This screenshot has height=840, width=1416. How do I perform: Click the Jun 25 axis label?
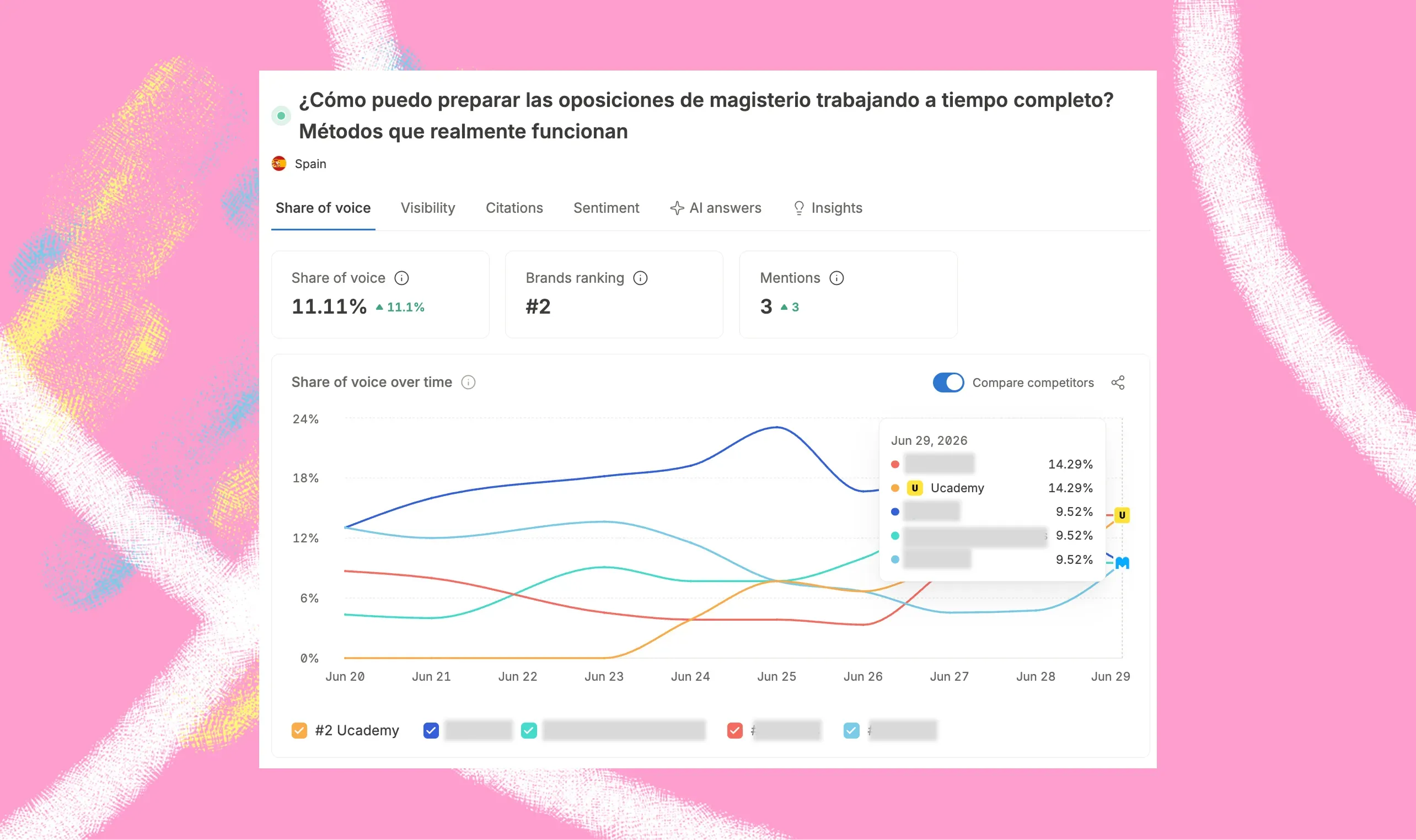point(776,676)
